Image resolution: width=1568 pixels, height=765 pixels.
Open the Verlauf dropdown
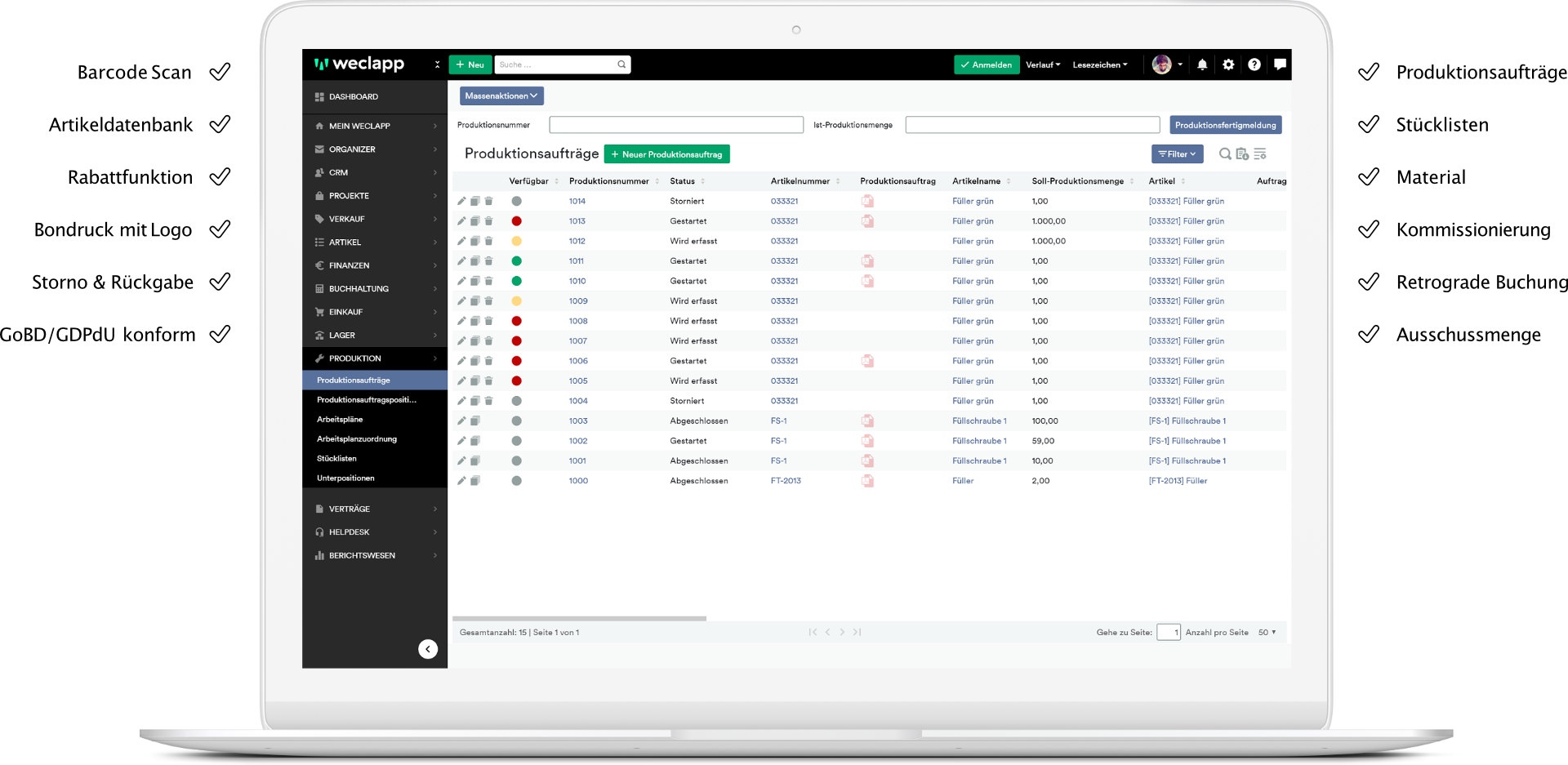click(1043, 64)
